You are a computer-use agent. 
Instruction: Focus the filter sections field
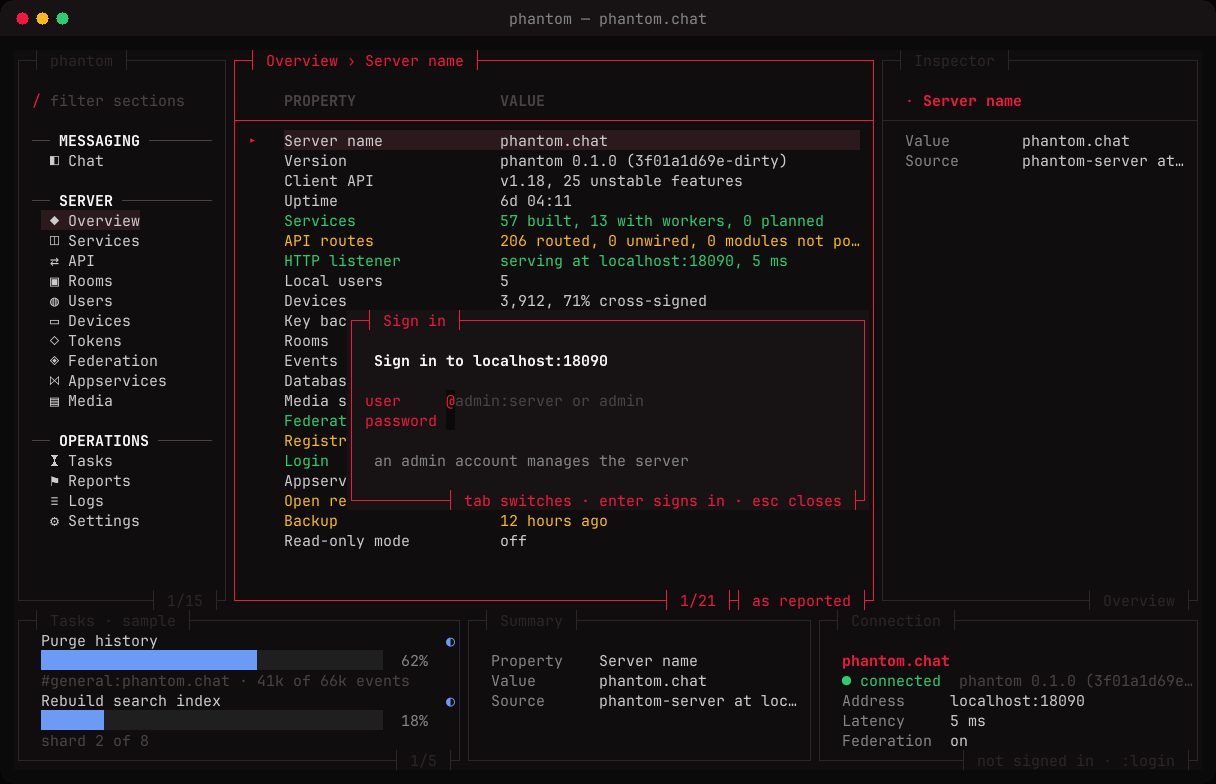click(117, 101)
